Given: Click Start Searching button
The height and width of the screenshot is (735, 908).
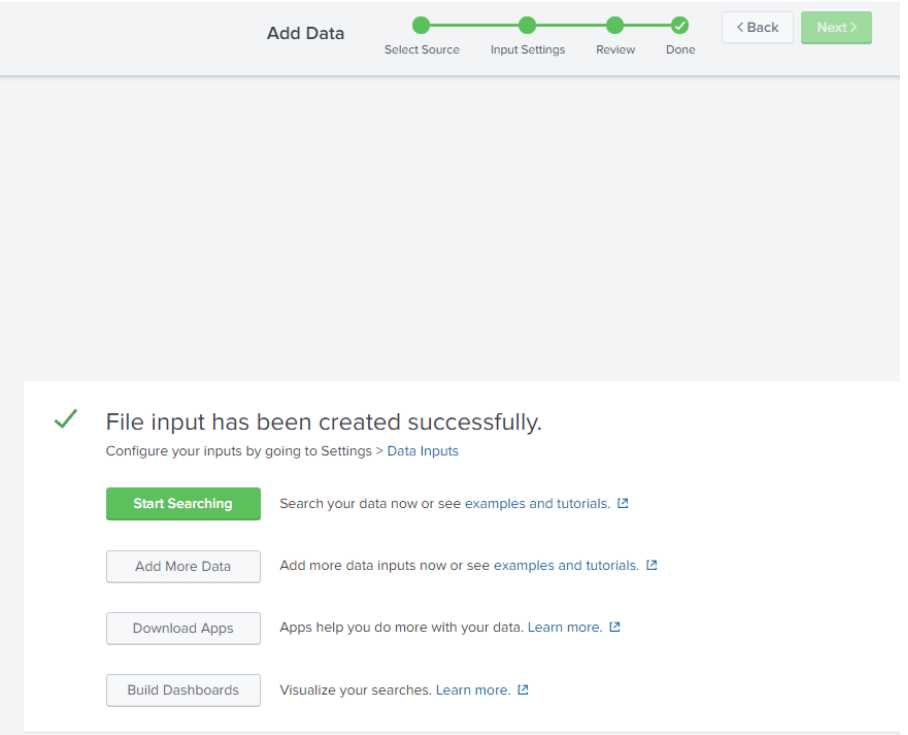Looking at the screenshot, I should (183, 503).
